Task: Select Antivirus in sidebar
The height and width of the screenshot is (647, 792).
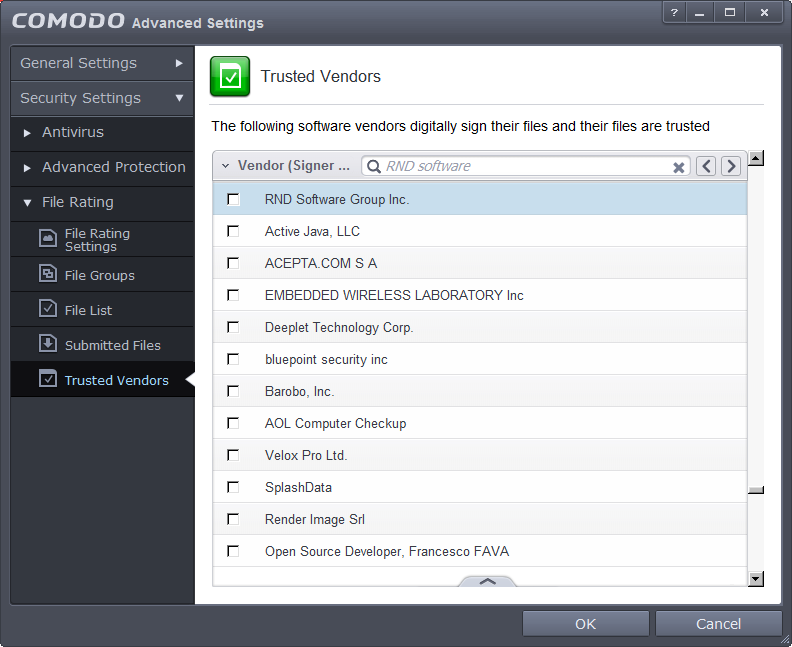Action: (x=102, y=132)
